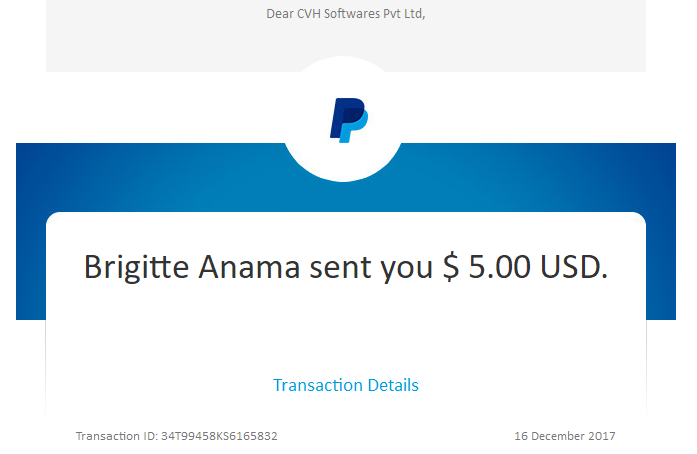Image resolution: width=697 pixels, height=454 pixels.
Task: Click the sender name Brigitte Anama
Action: click(x=192, y=267)
